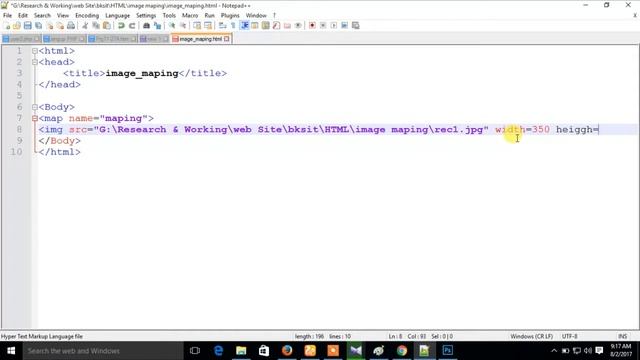Print the document using the printer icon

71,26
